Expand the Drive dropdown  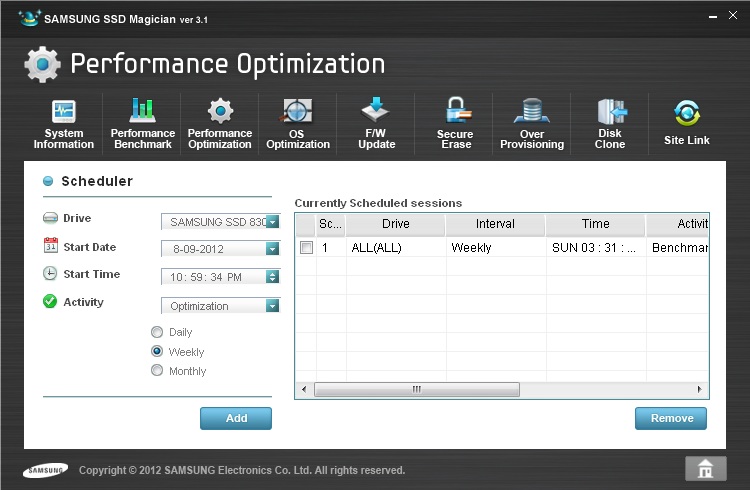(x=272, y=222)
